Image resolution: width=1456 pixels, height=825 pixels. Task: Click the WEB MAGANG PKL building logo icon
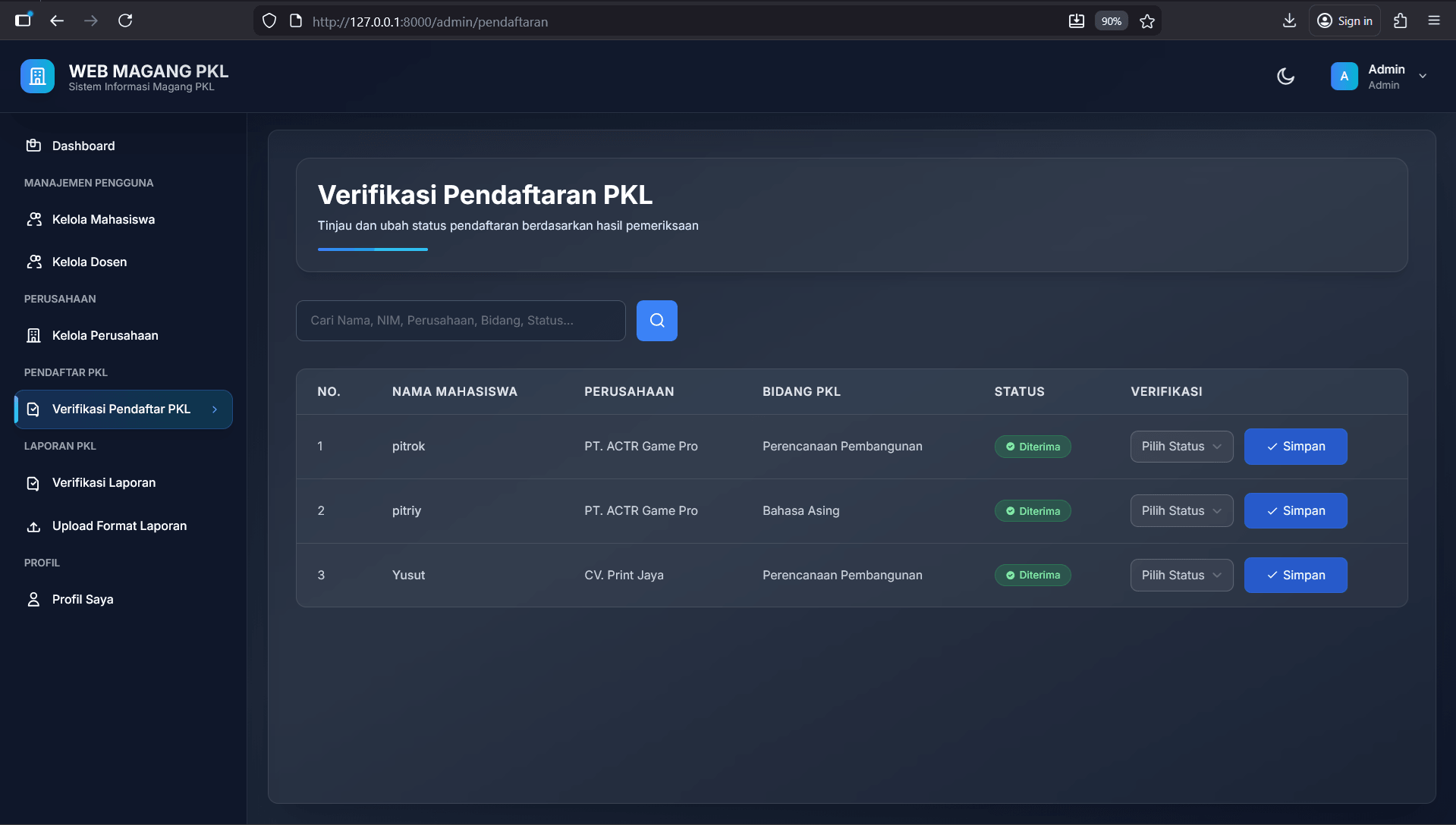coord(37,76)
